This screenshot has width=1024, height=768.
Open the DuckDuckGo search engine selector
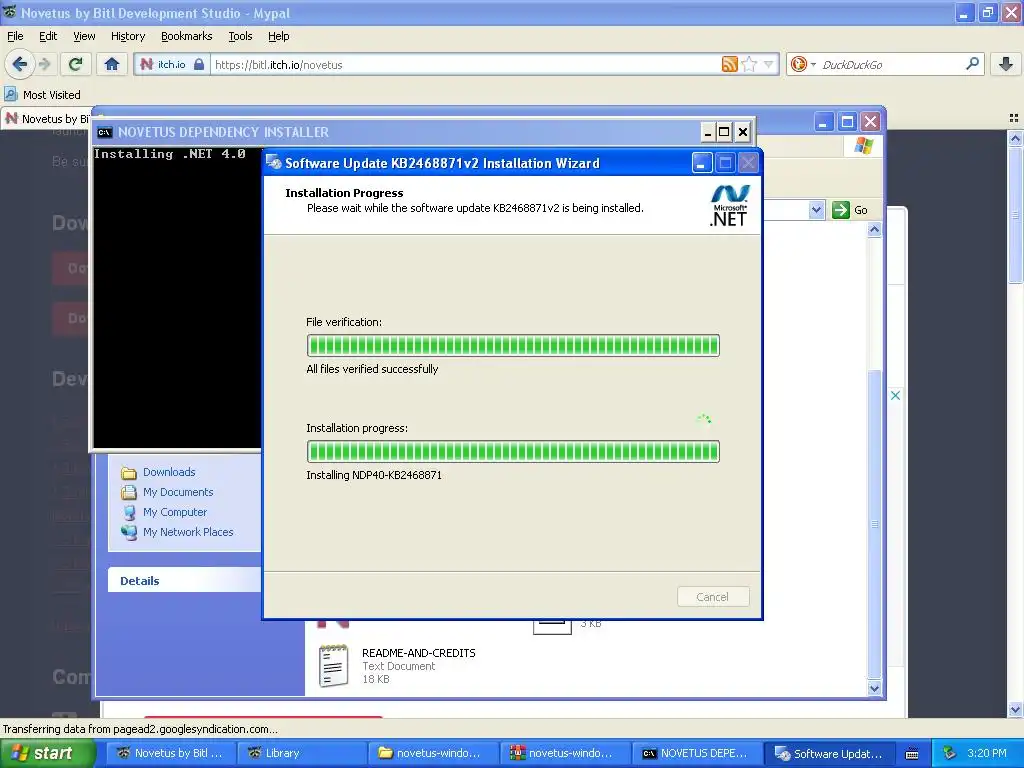[x=802, y=64]
